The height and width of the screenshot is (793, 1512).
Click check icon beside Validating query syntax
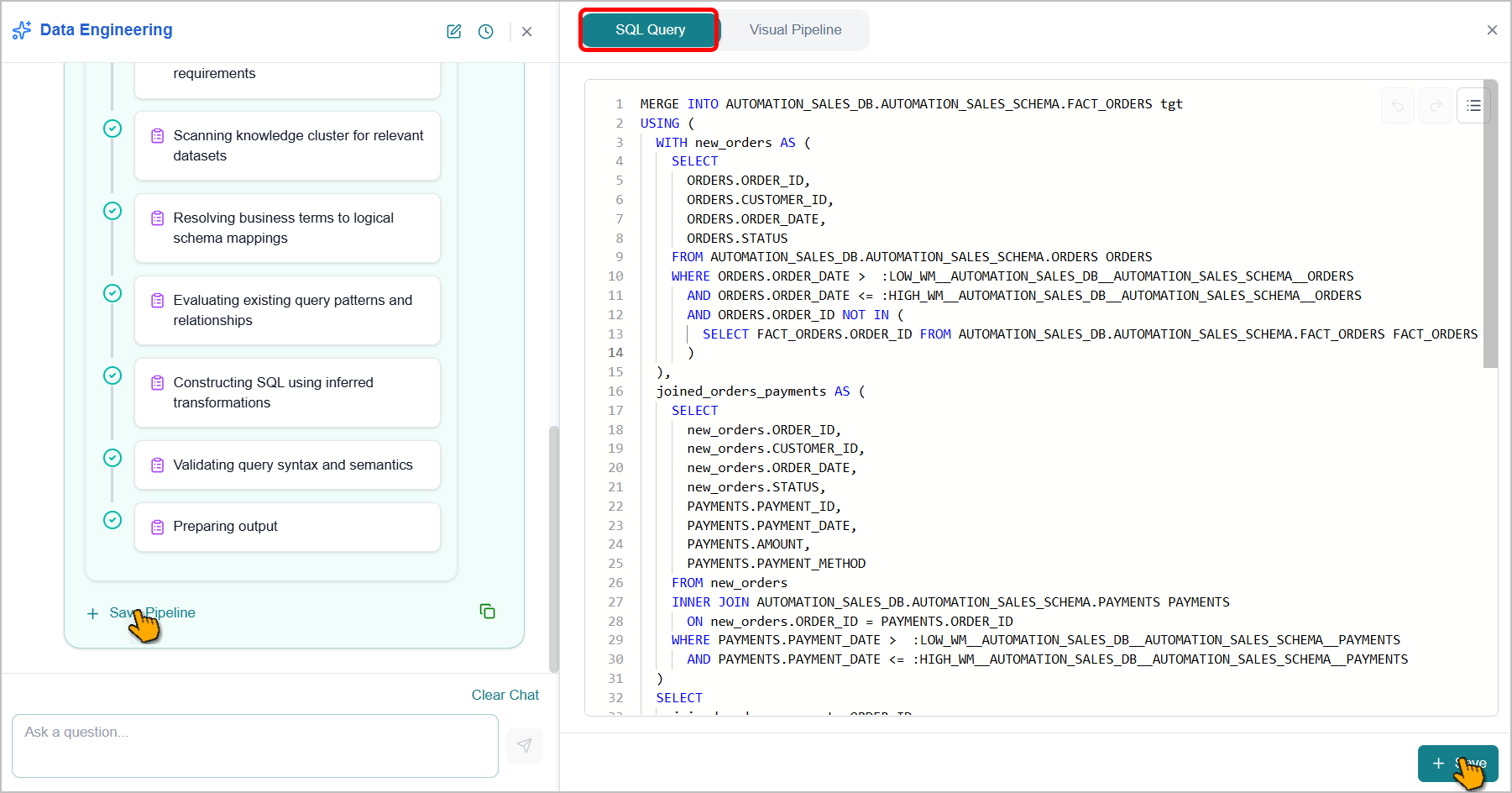point(112,458)
